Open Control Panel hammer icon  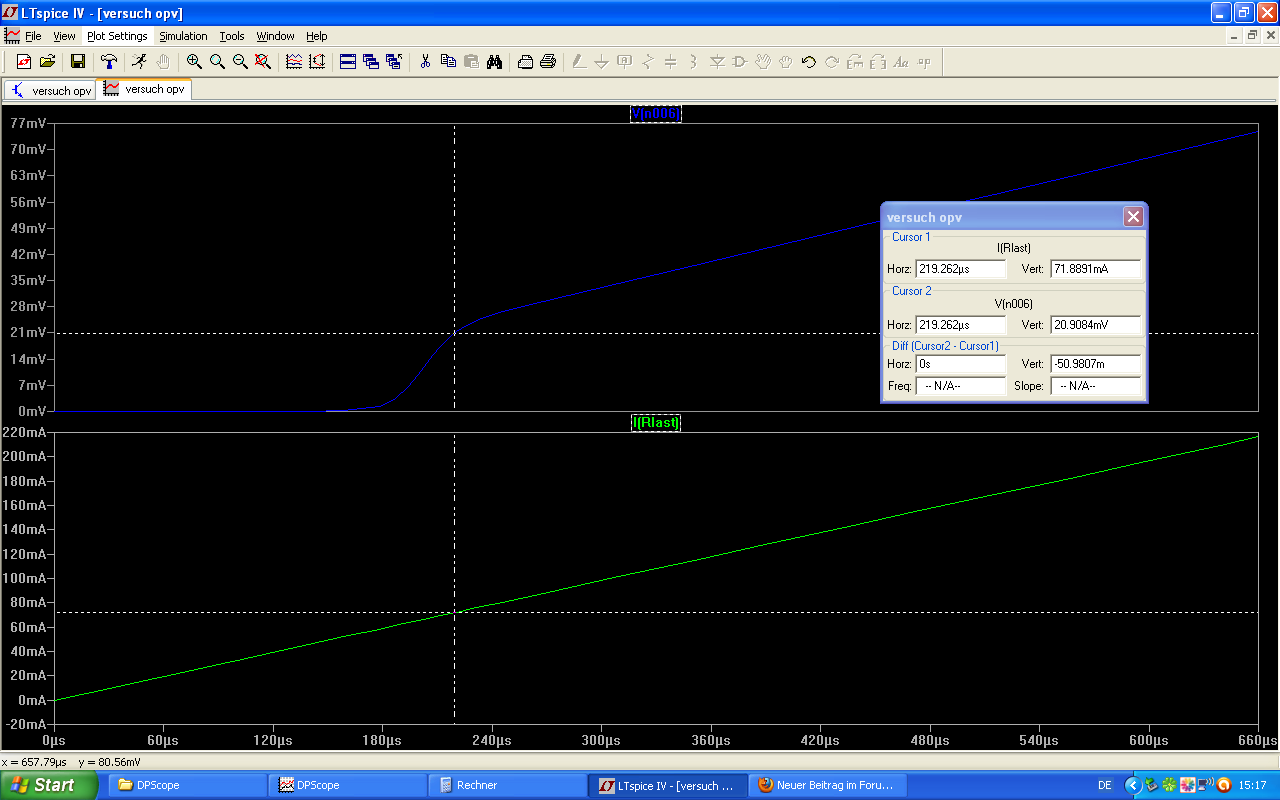109,62
